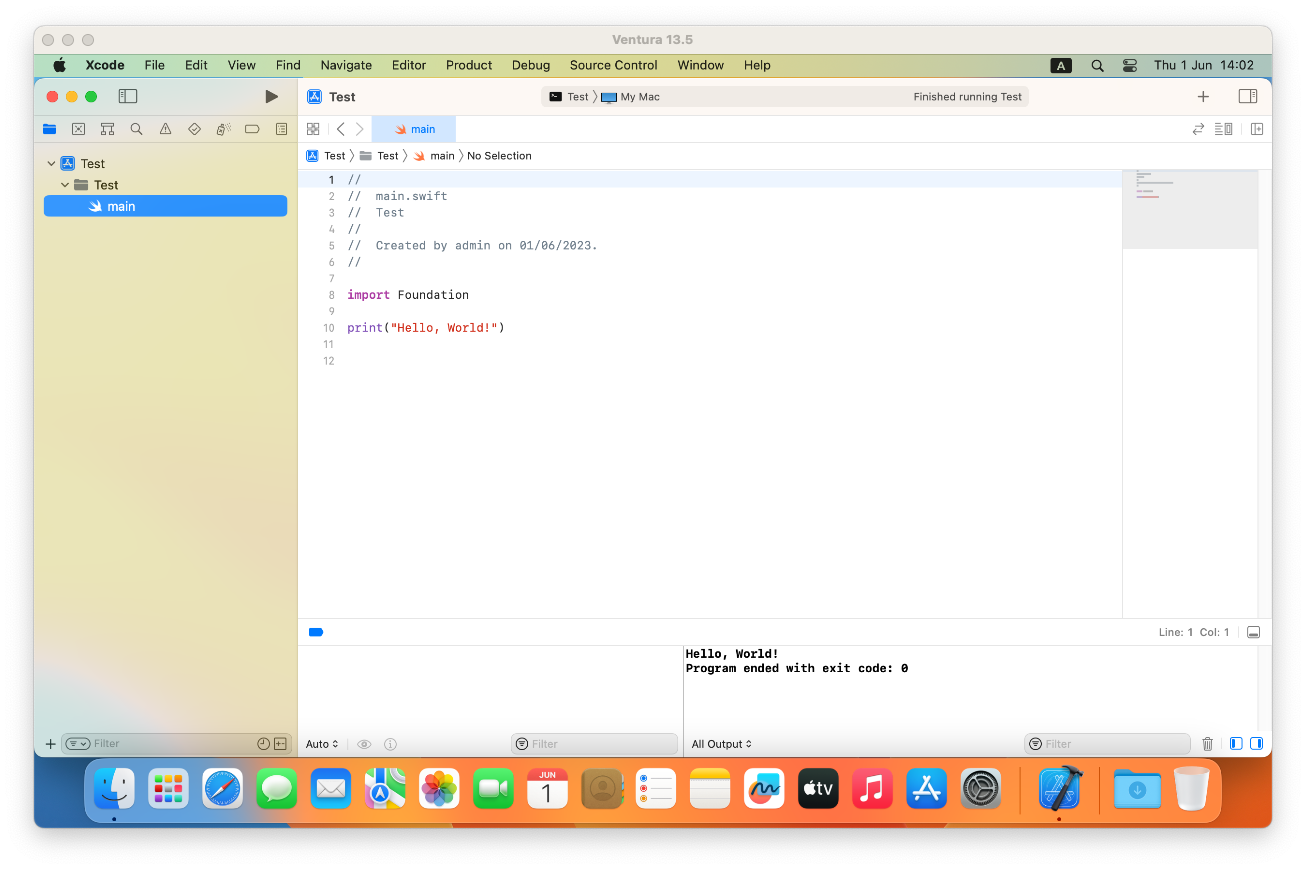Toggle the navigator sidebar icon
The image size is (1306, 870).
[x=127, y=96]
